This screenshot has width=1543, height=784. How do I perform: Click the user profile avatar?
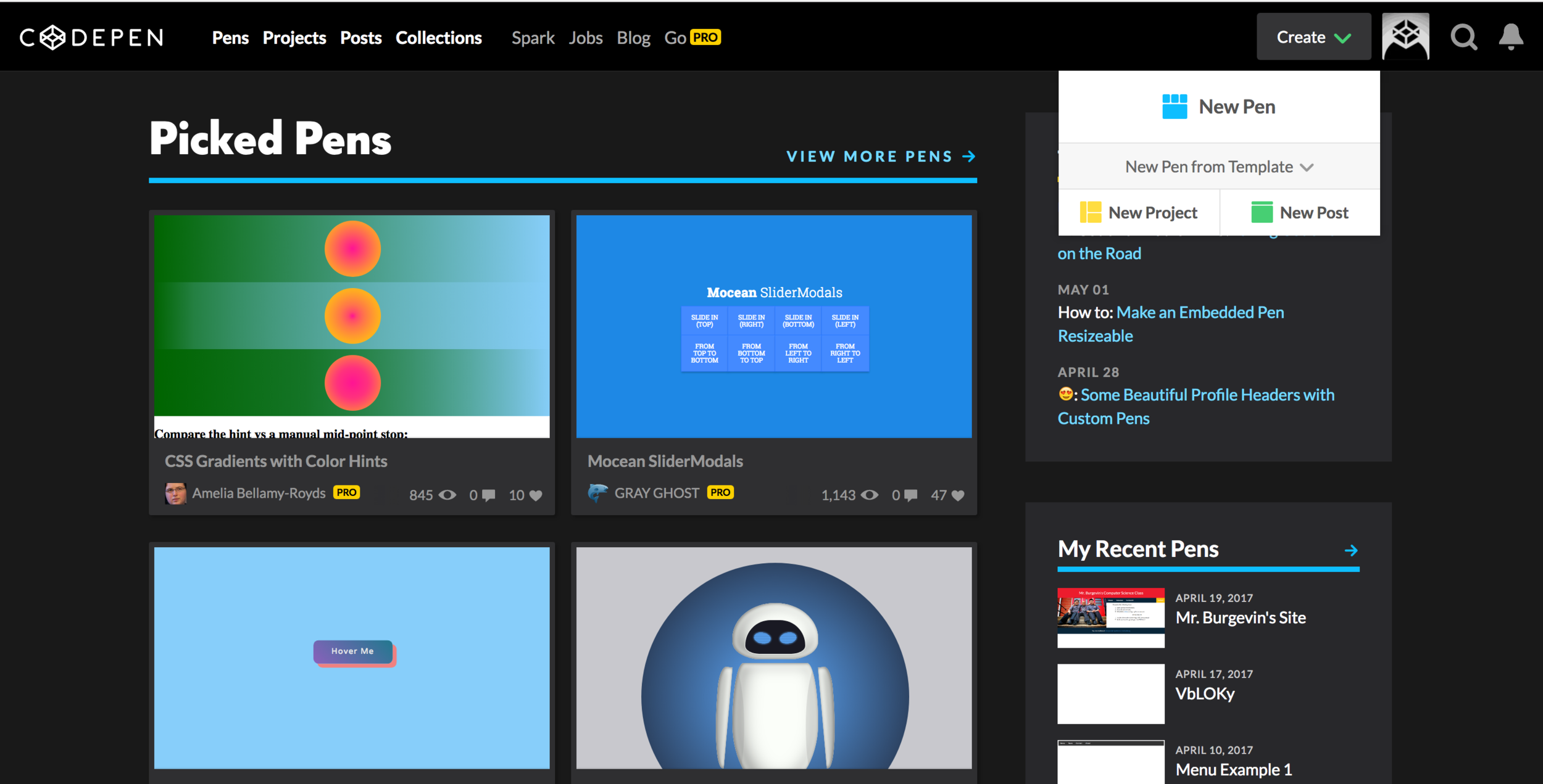point(1405,36)
